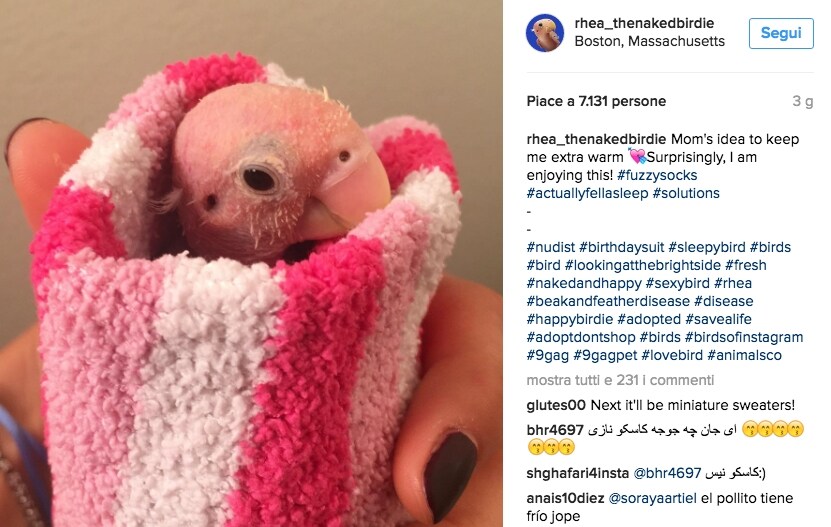Viewport: 831px width, 527px height.
Task: Open the #9gagpet hashtag
Action: coord(605,356)
